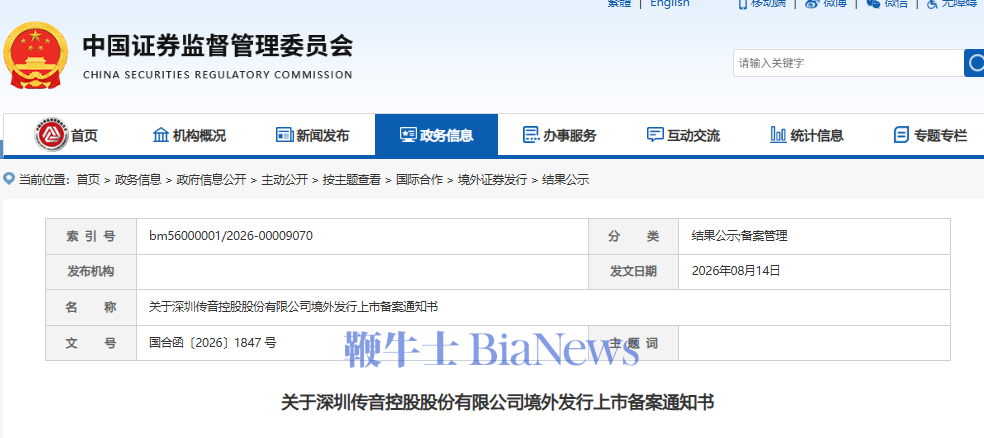
Task: Focus the keyword search input field
Action: tap(848, 63)
